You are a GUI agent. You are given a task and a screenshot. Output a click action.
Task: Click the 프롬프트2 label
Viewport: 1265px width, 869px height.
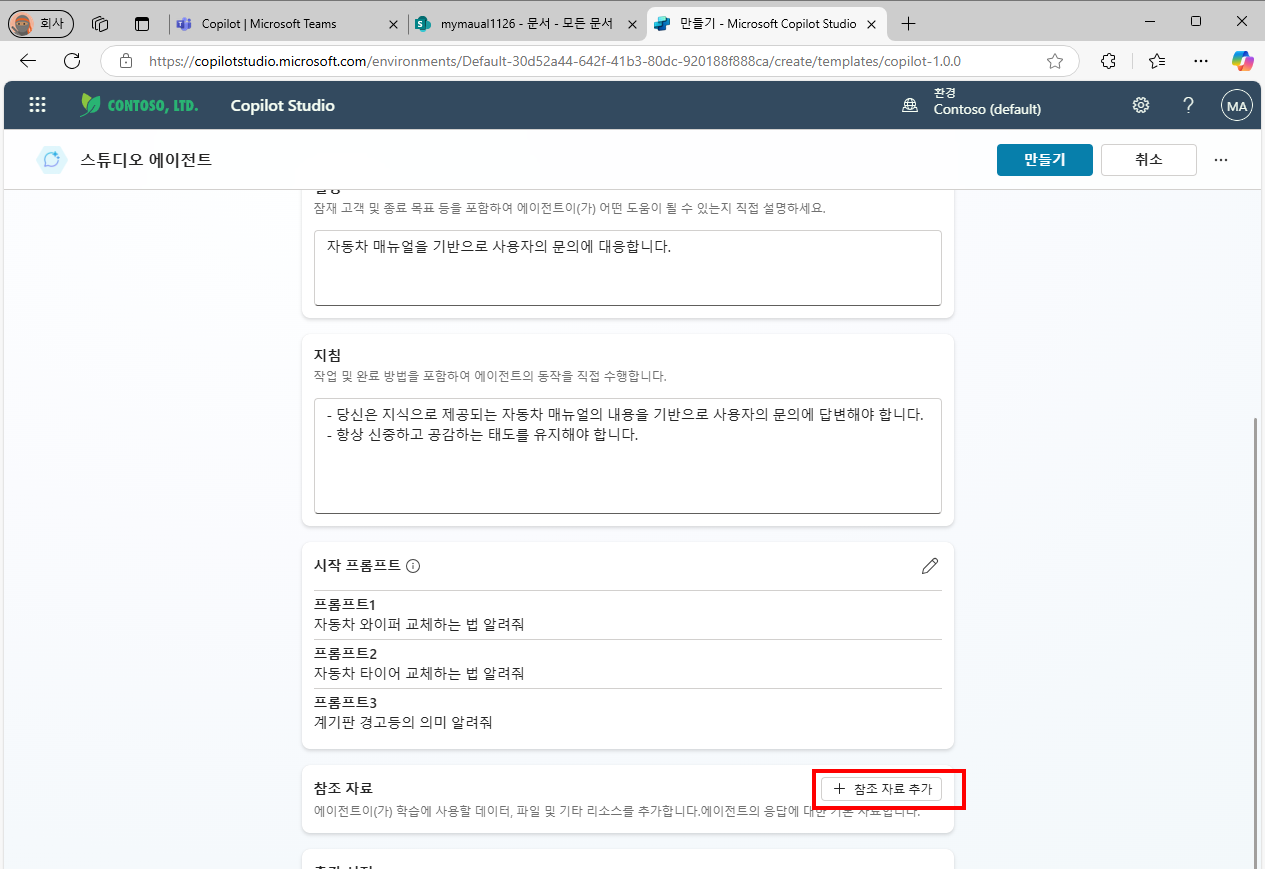click(345, 654)
